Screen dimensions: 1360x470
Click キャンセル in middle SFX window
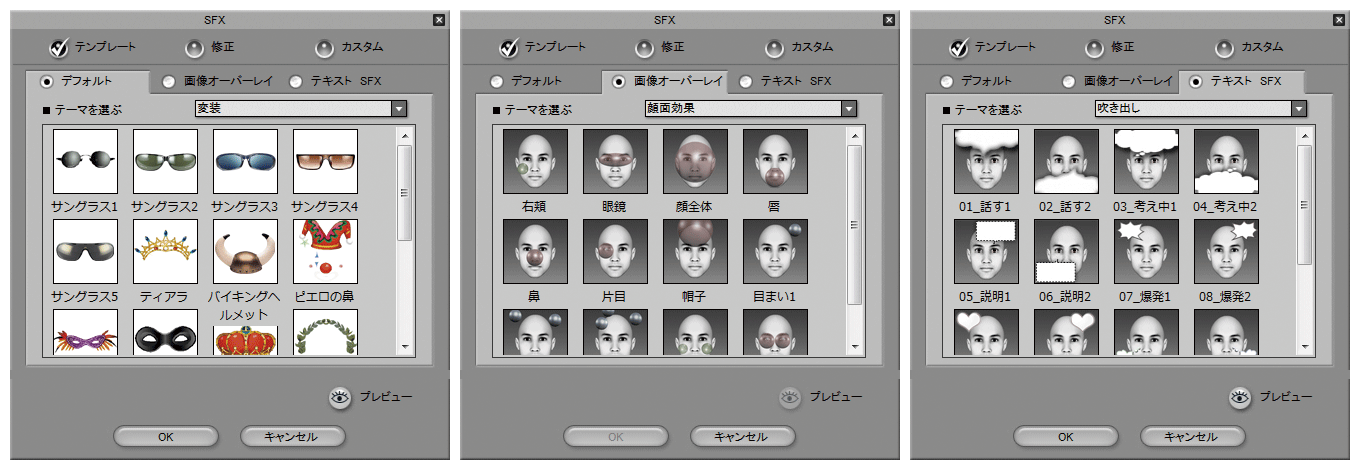pos(743,437)
